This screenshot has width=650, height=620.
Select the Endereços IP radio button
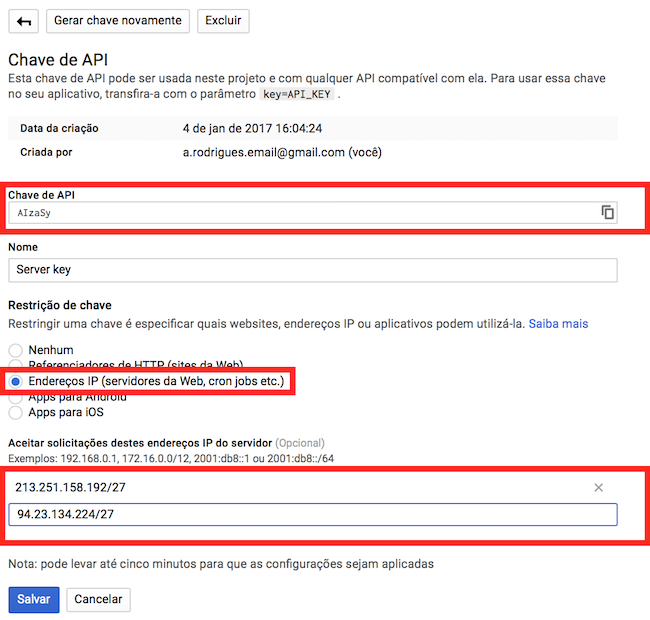point(15,381)
